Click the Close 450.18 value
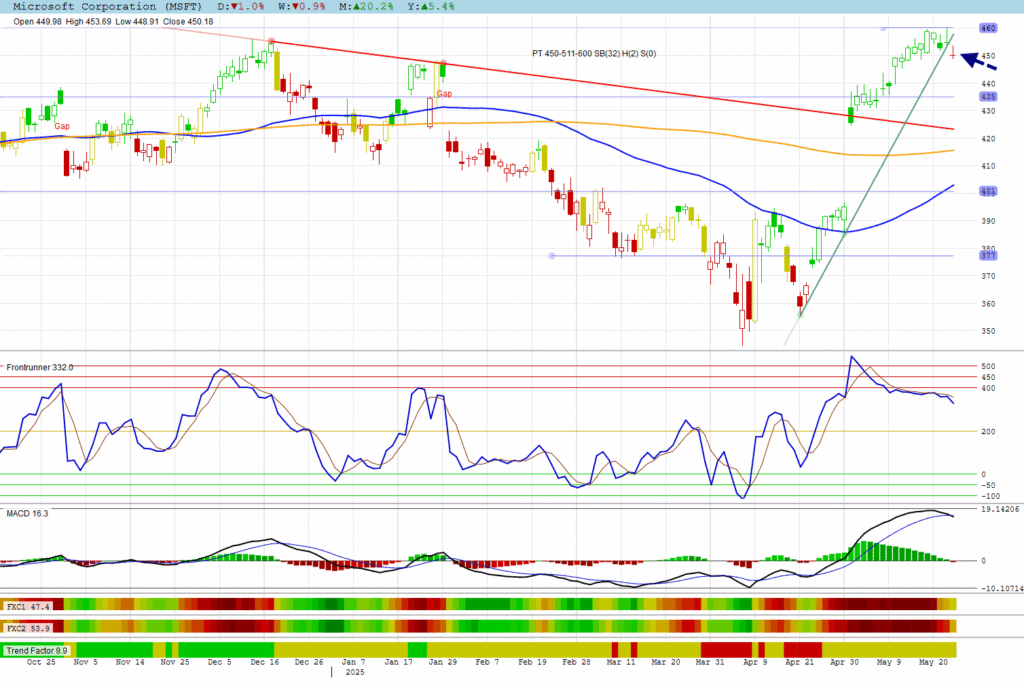The height and width of the screenshot is (689, 1024). [x=188, y=22]
